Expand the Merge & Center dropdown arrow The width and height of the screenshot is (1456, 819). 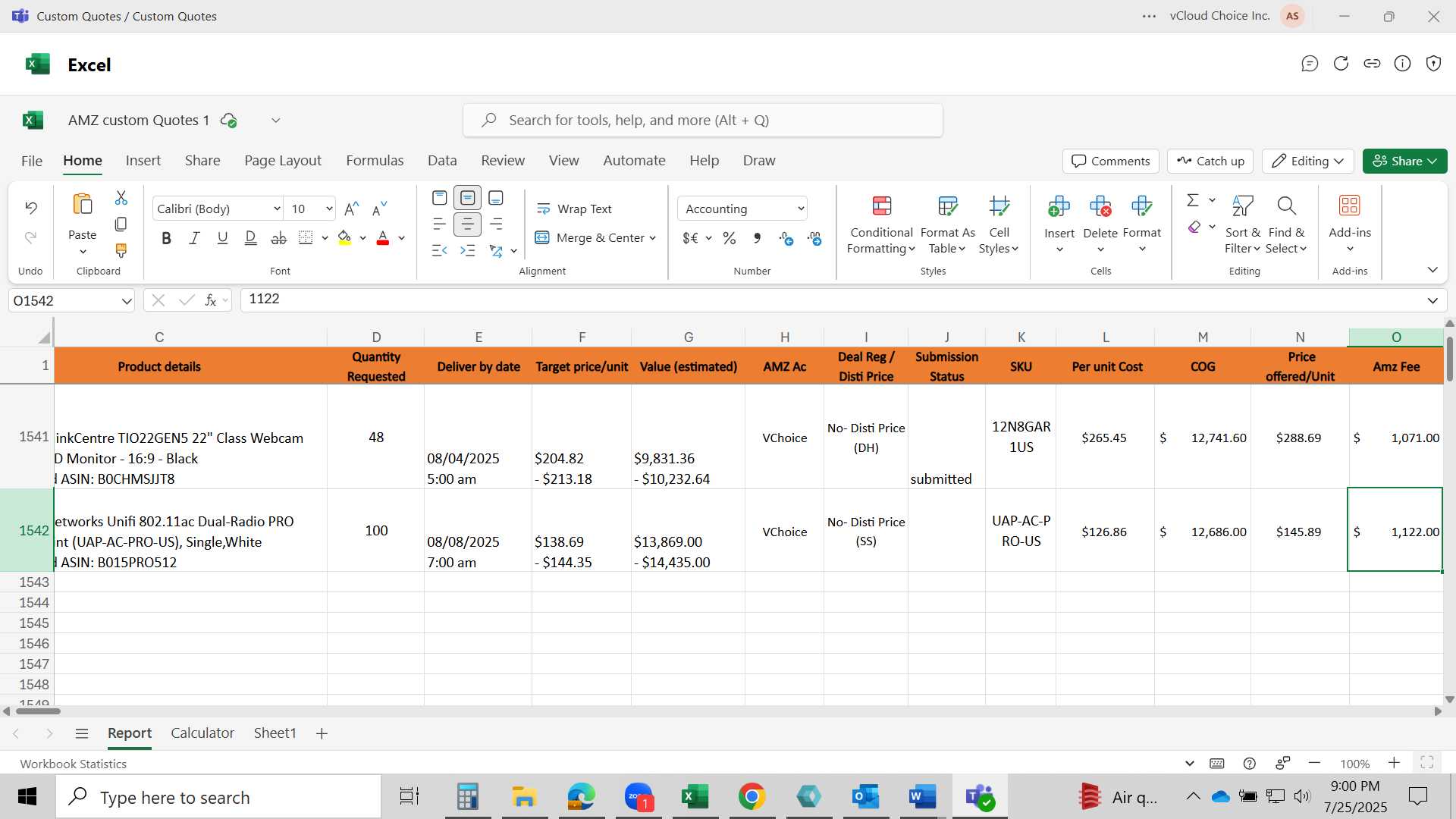click(652, 238)
